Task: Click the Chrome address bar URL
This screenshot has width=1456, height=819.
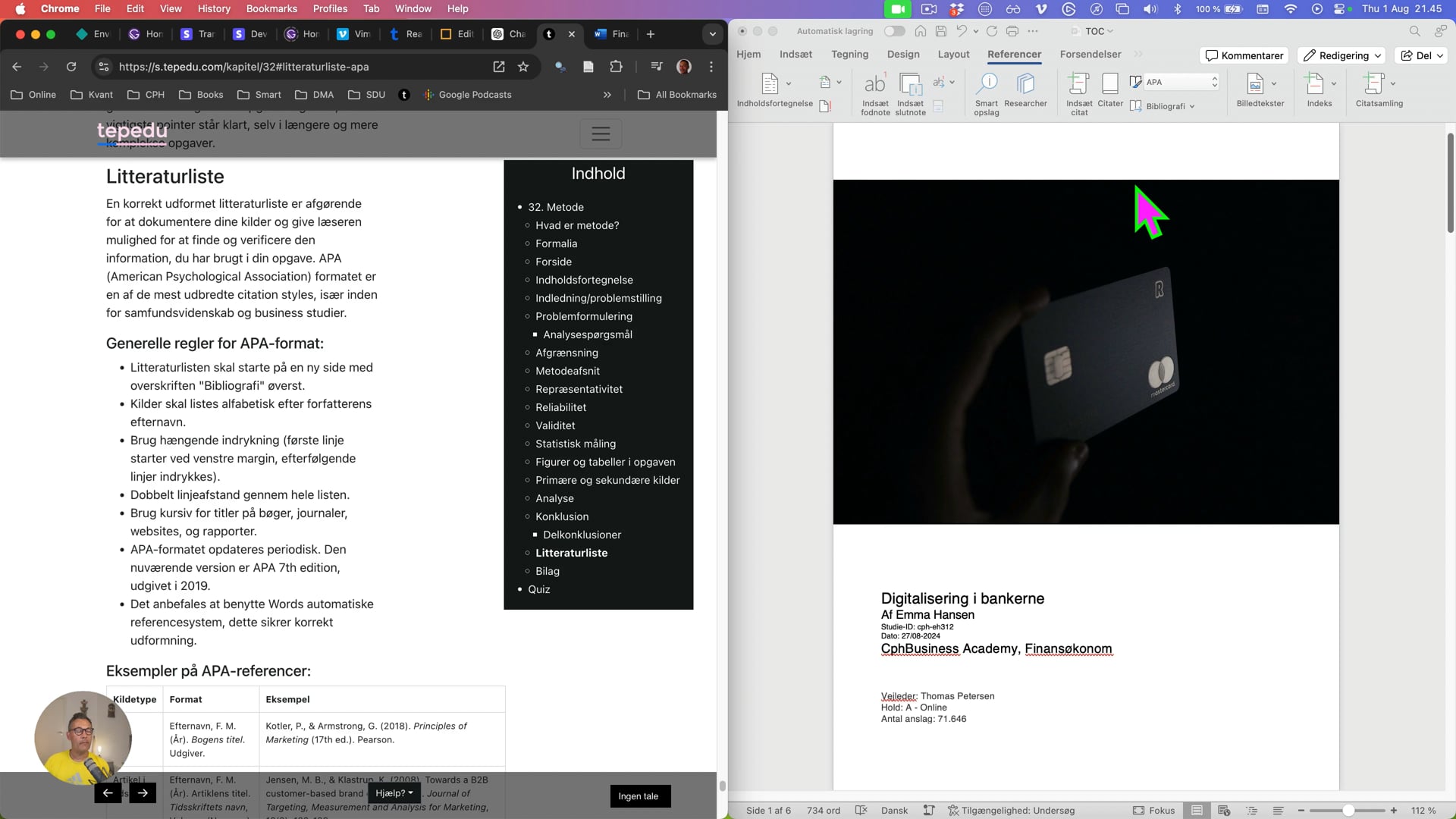Action: pos(243,67)
